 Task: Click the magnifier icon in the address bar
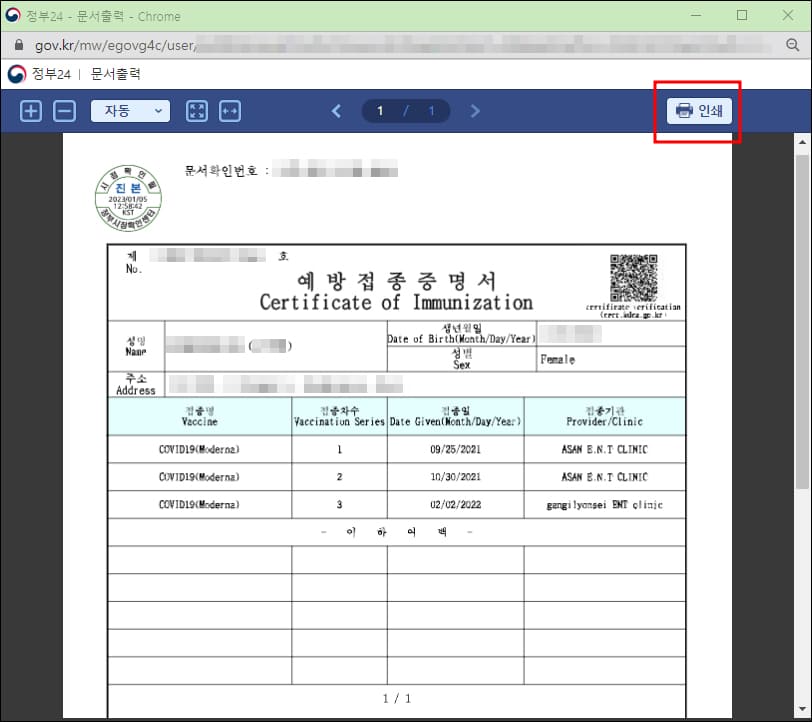point(793,44)
